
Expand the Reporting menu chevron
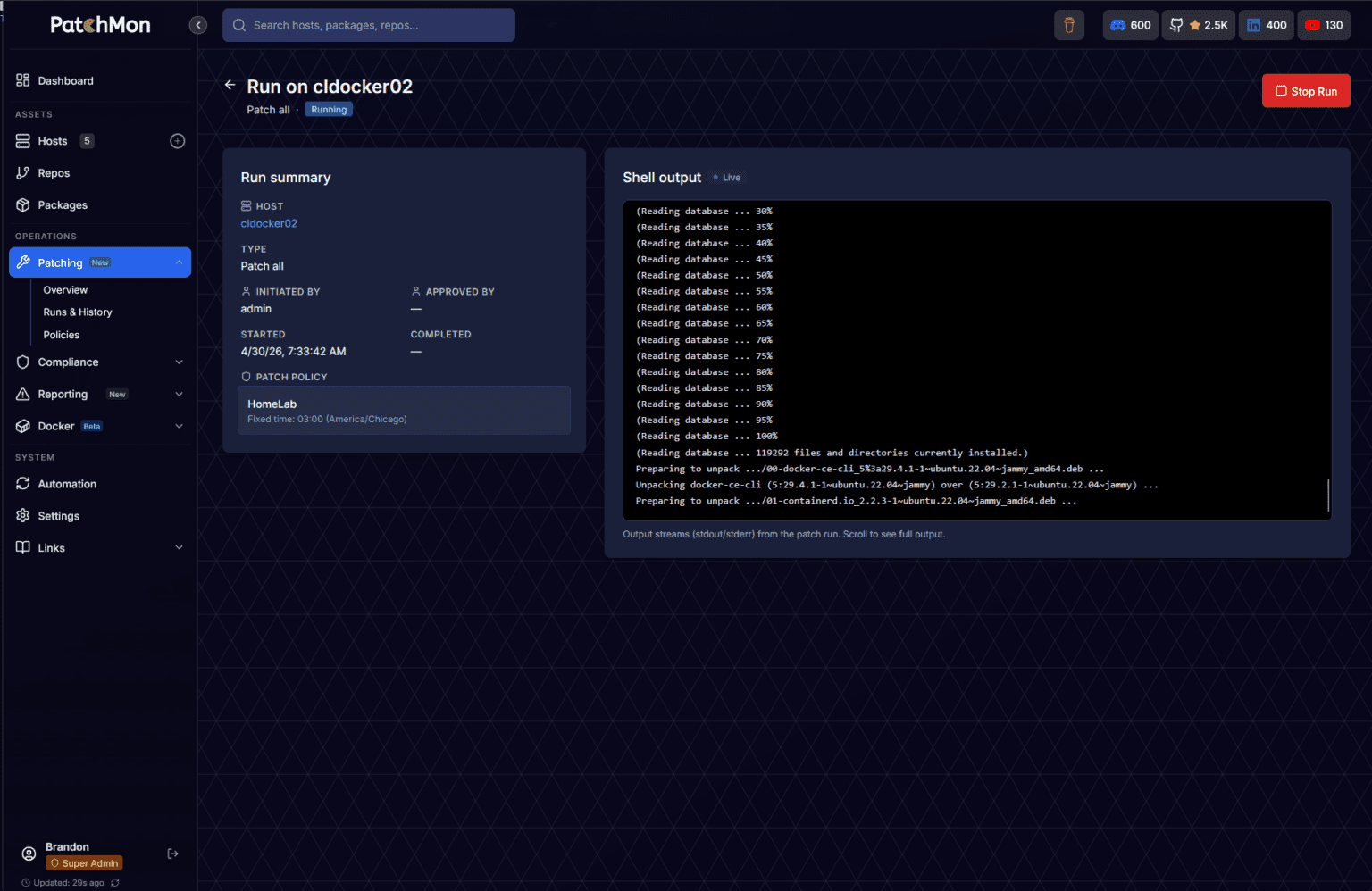click(179, 395)
